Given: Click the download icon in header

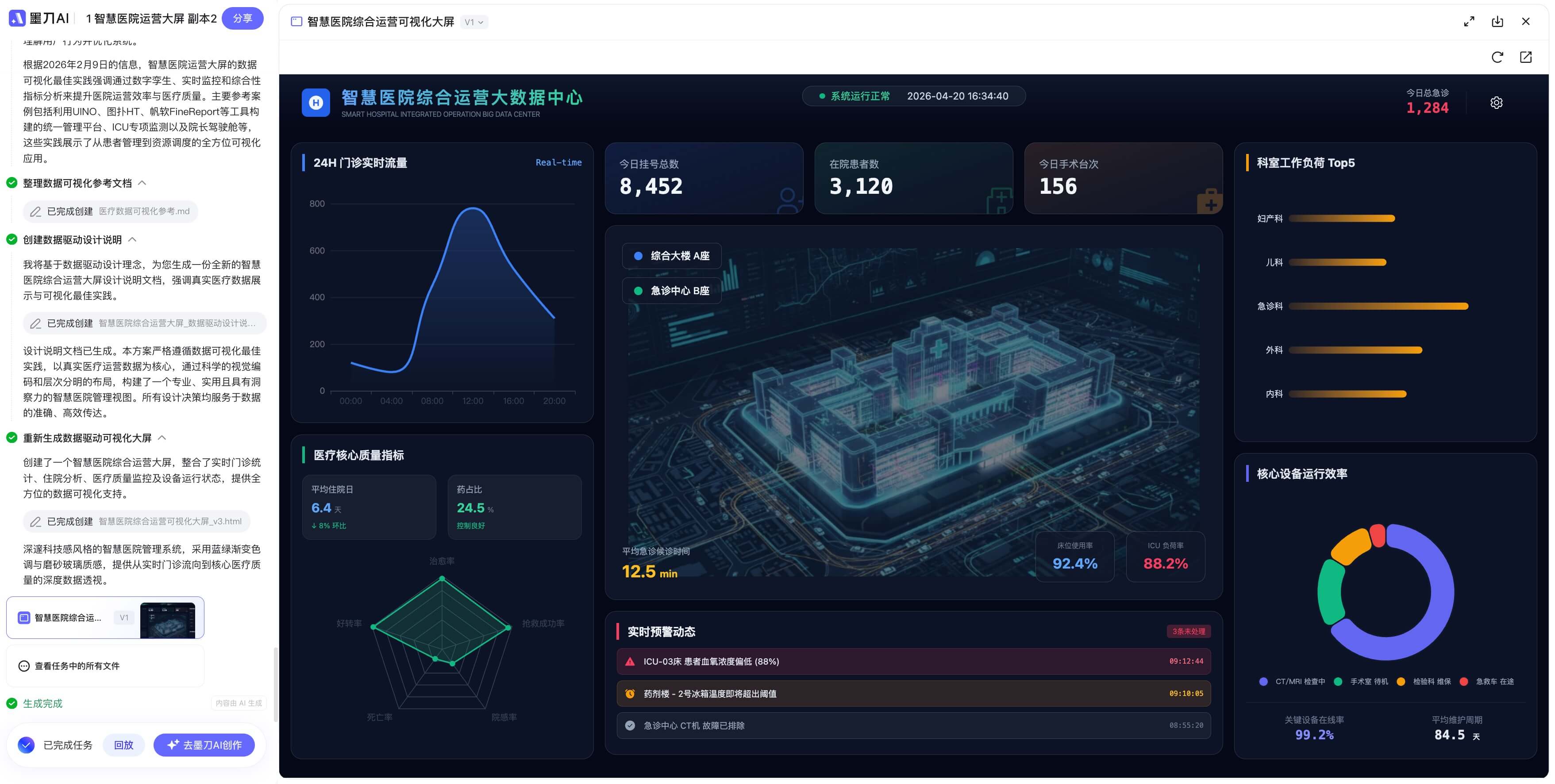Looking at the screenshot, I should pyautogui.click(x=1497, y=22).
